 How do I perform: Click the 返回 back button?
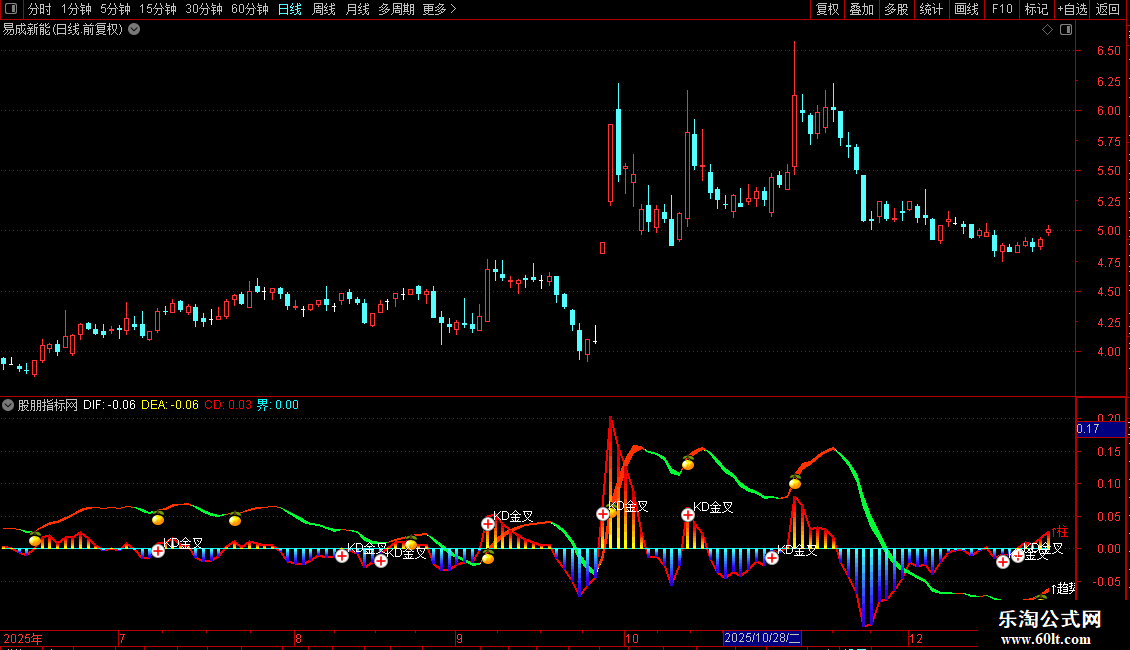tap(1108, 9)
